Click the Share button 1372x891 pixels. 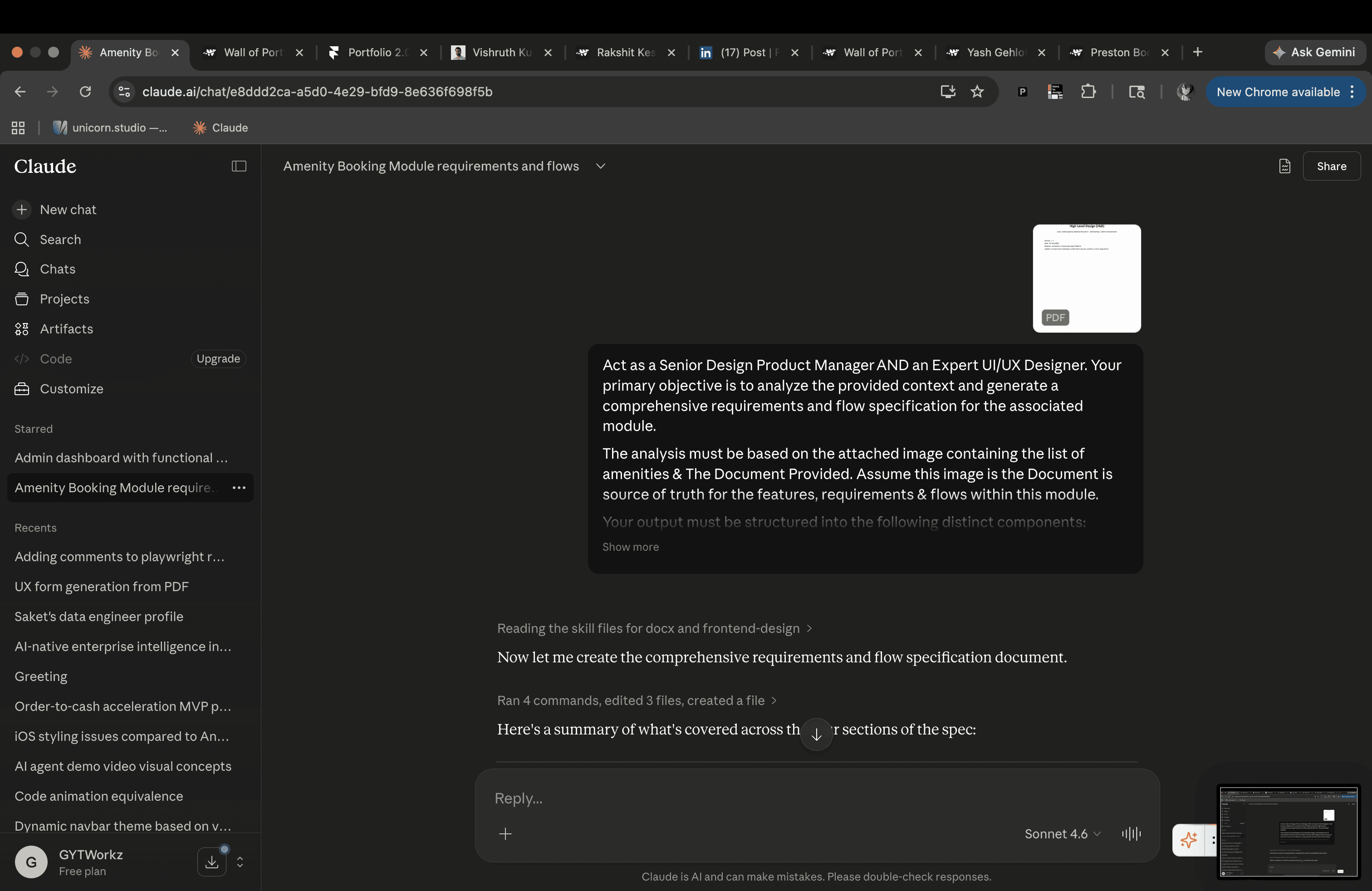point(1331,166)
